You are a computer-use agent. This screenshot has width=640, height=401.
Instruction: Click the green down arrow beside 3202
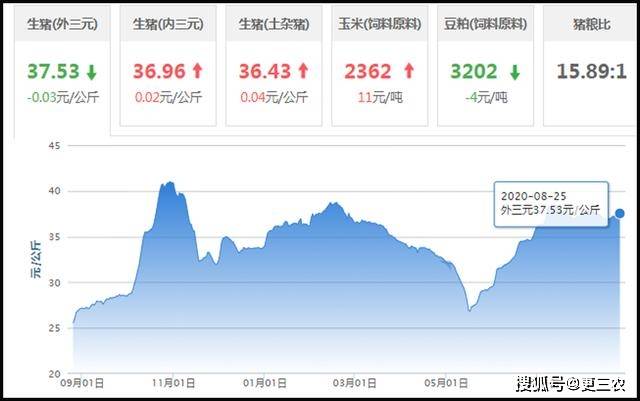515,72
